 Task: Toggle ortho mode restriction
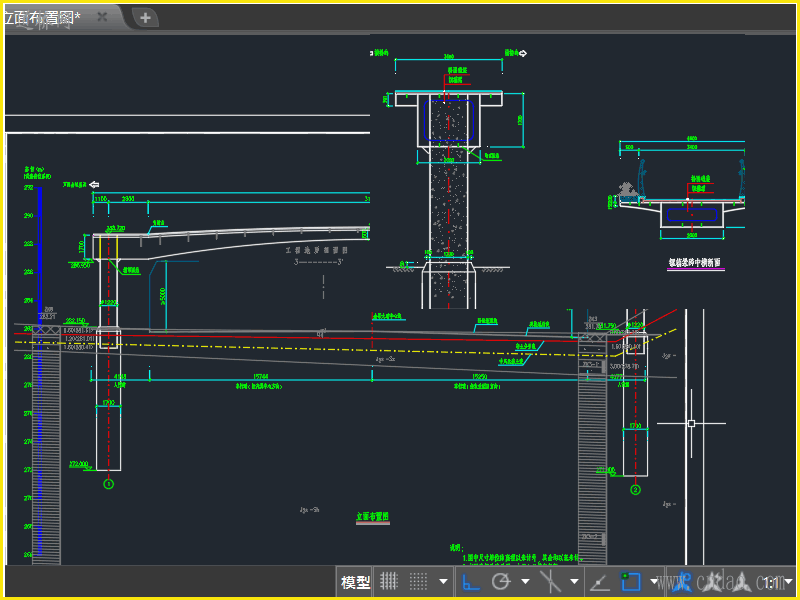point(472,581)
